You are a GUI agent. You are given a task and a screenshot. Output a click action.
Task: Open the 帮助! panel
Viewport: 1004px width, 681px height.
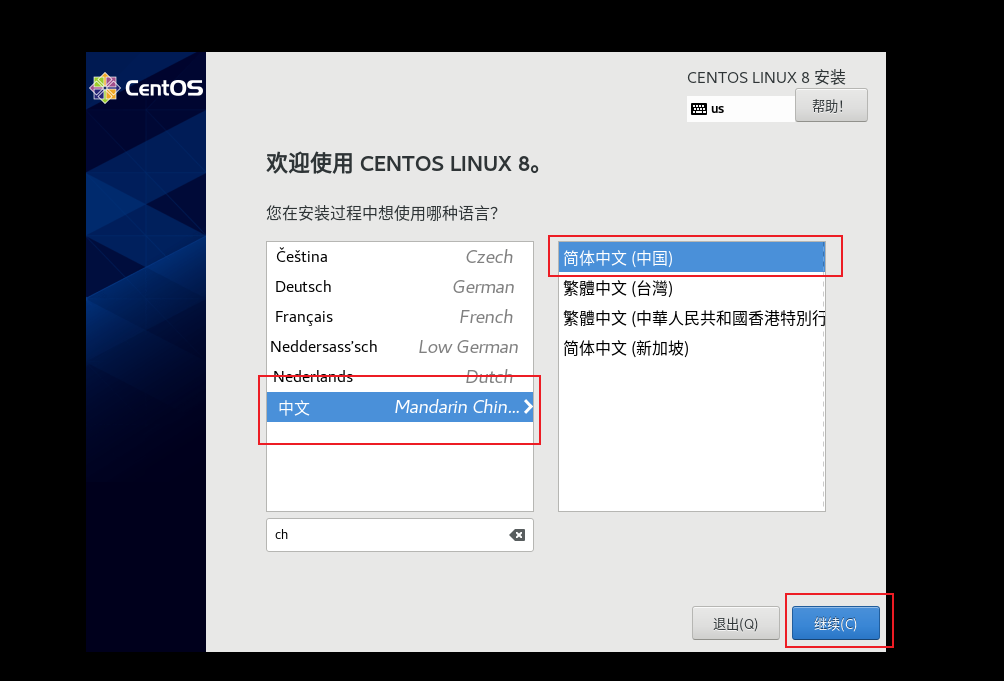click(x=831, y=104)
